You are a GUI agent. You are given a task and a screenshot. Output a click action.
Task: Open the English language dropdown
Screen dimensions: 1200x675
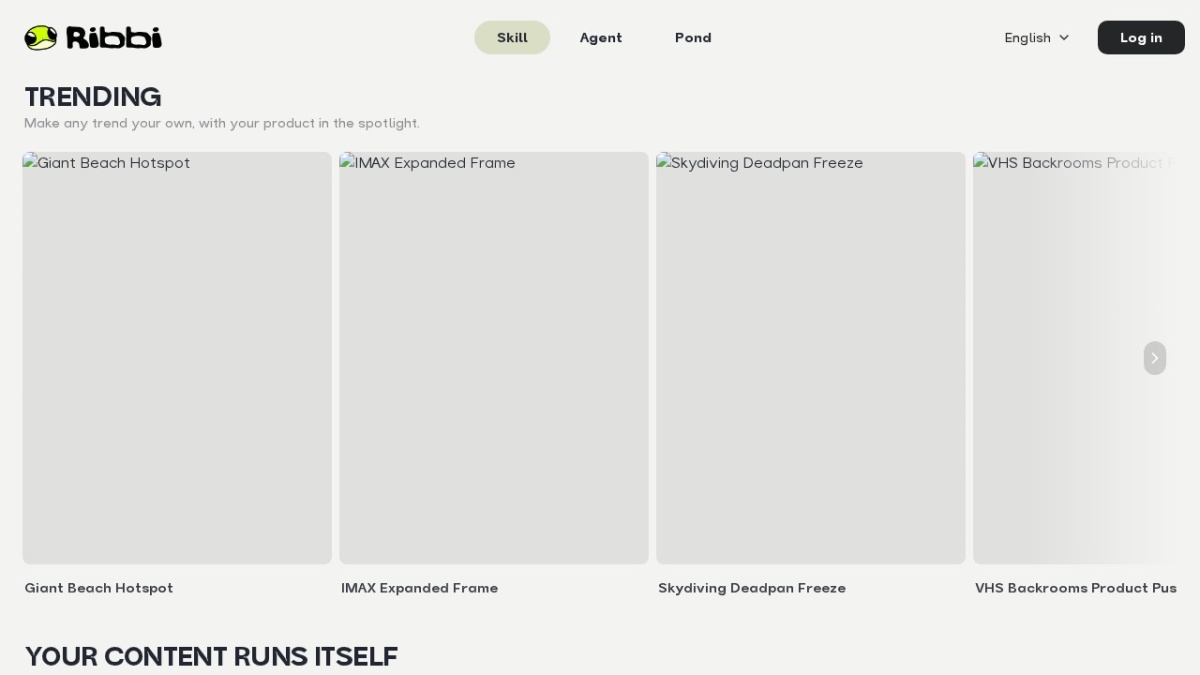click(x=1037, y=38)
